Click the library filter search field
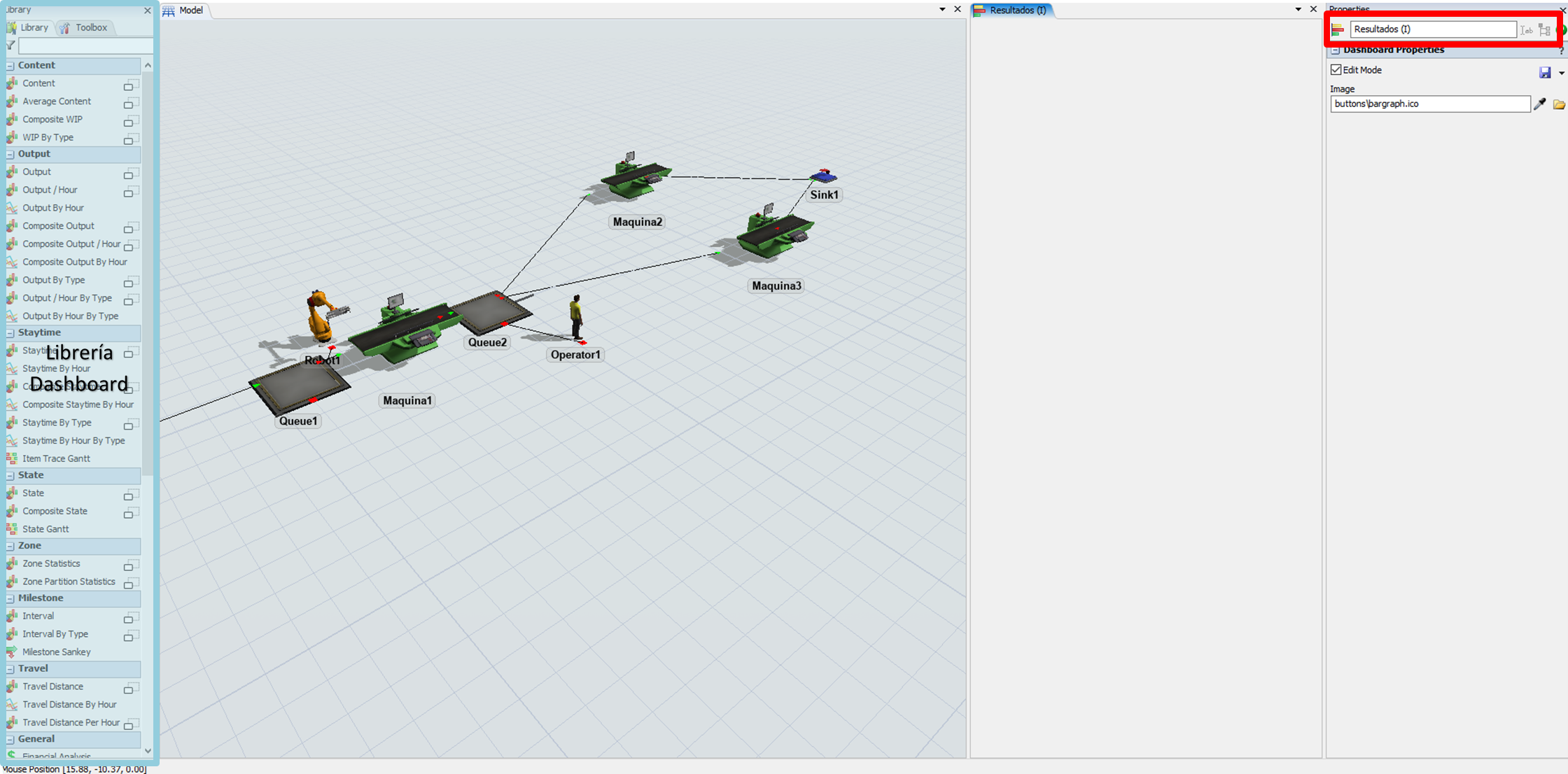The height and width of the screenshot is (774, 1568). [84, 45]
